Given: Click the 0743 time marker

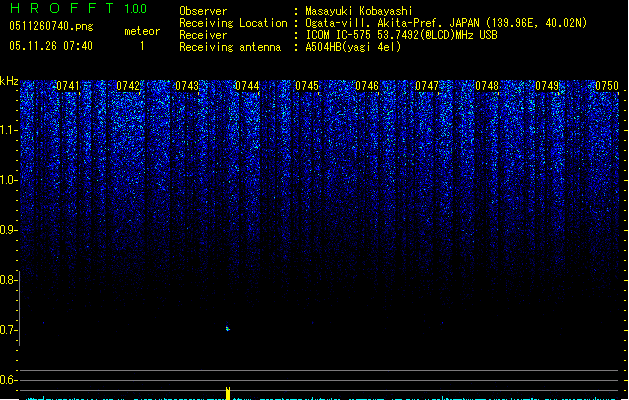Looking at the screenshot, I should pyautogui.click(x=187, y=86).
